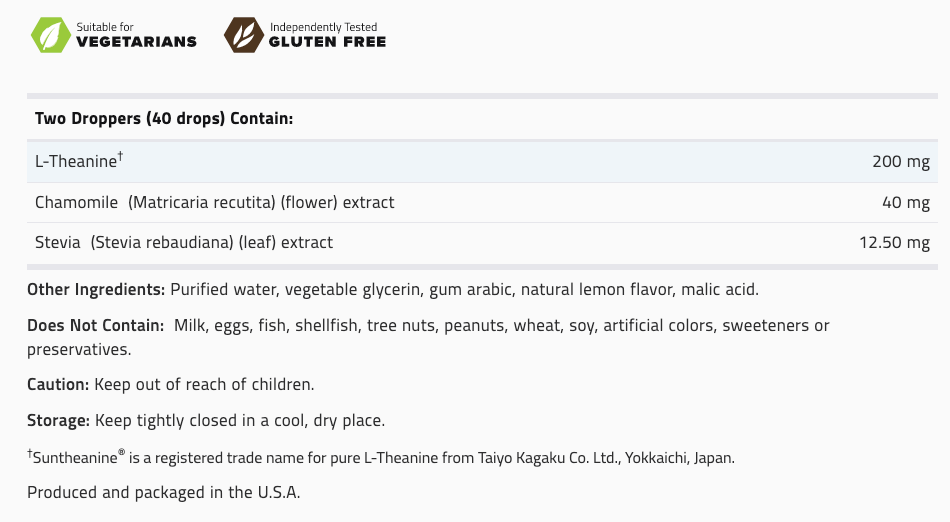Click the "Independently Tested GLUTEN FREE" badge text

coord(327,34)
